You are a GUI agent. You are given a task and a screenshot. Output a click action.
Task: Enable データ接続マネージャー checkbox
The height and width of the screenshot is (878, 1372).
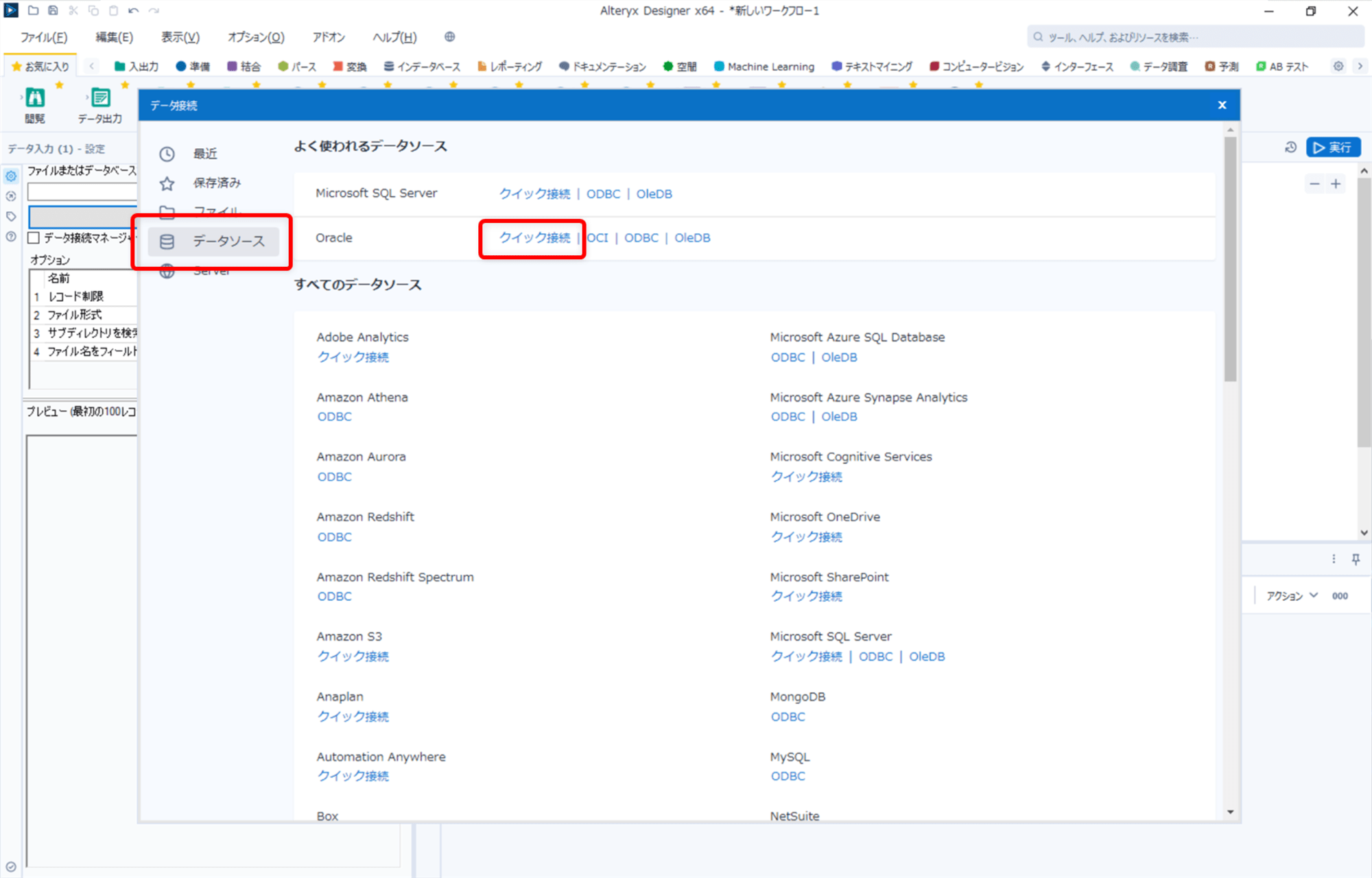pos(34,238)
